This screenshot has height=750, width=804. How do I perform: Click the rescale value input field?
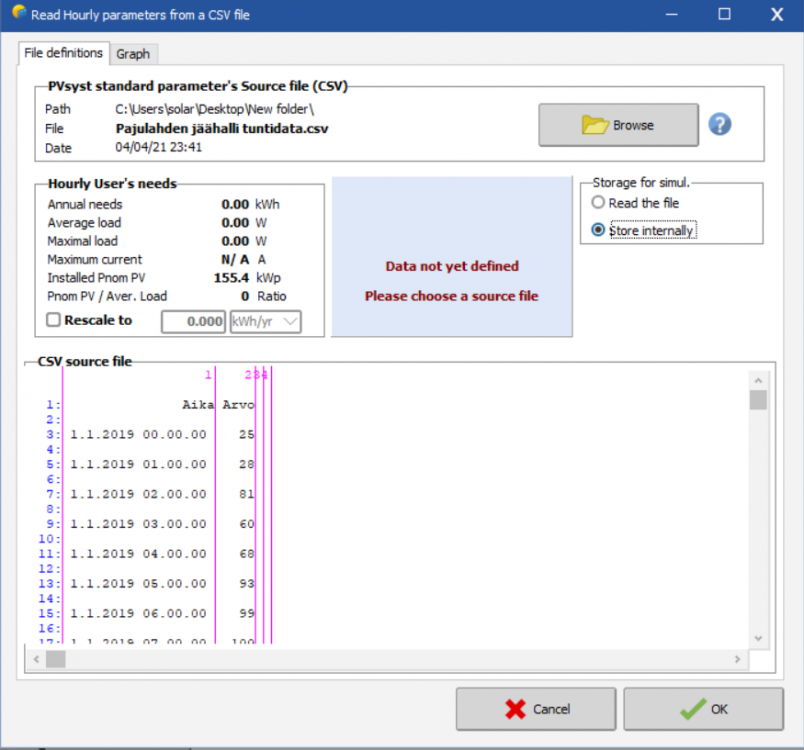pyautogui.click(x=193, y=322)
